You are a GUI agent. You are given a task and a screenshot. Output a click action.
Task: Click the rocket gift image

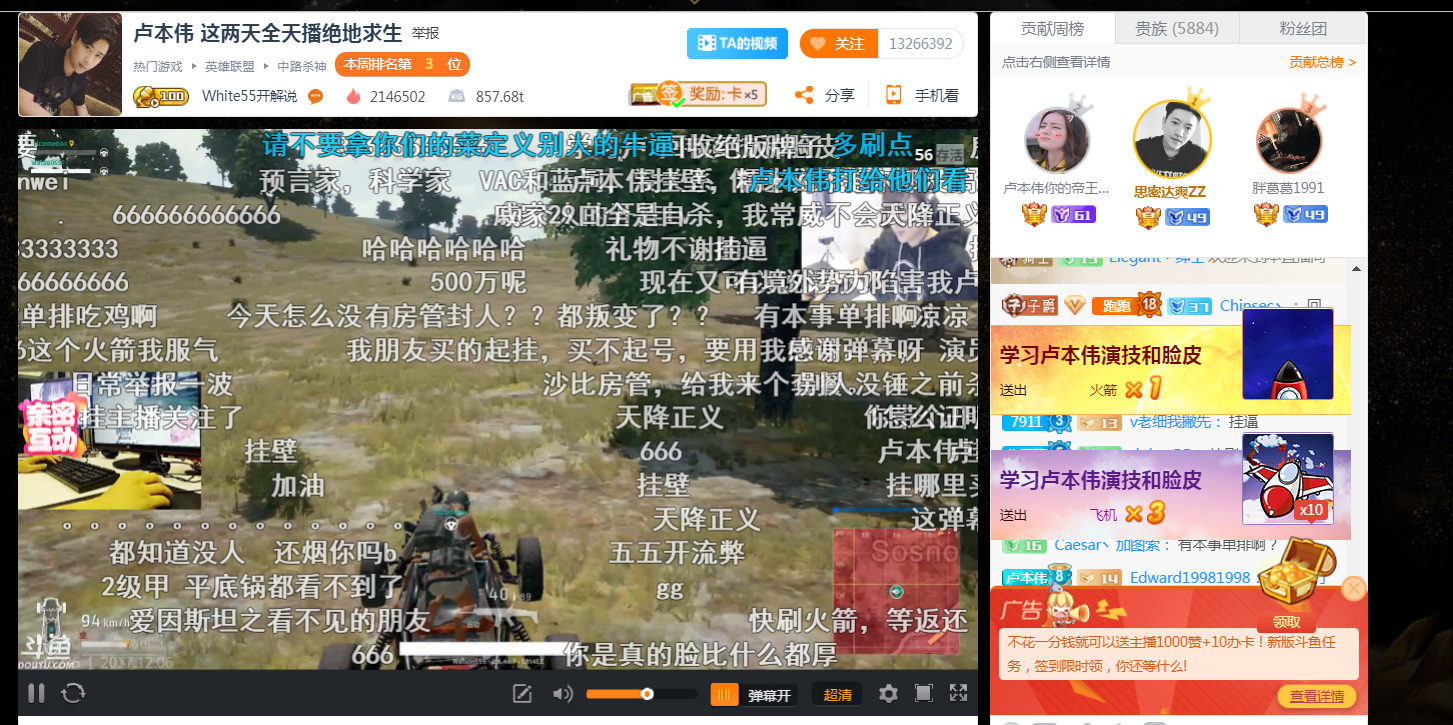tap(1287, 354)
